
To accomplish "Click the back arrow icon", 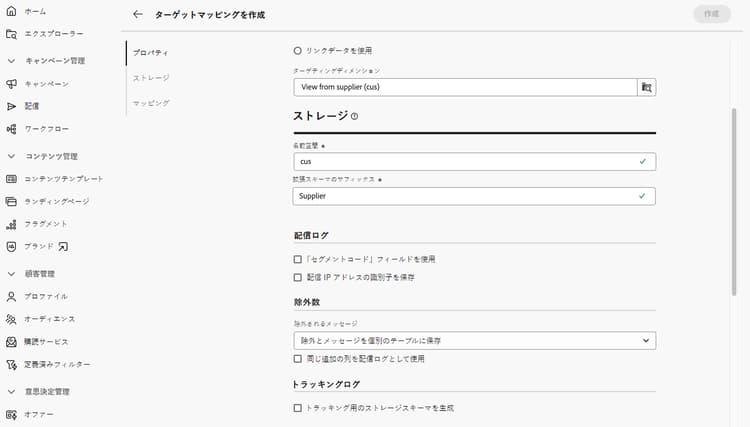I will click(138, 15).
